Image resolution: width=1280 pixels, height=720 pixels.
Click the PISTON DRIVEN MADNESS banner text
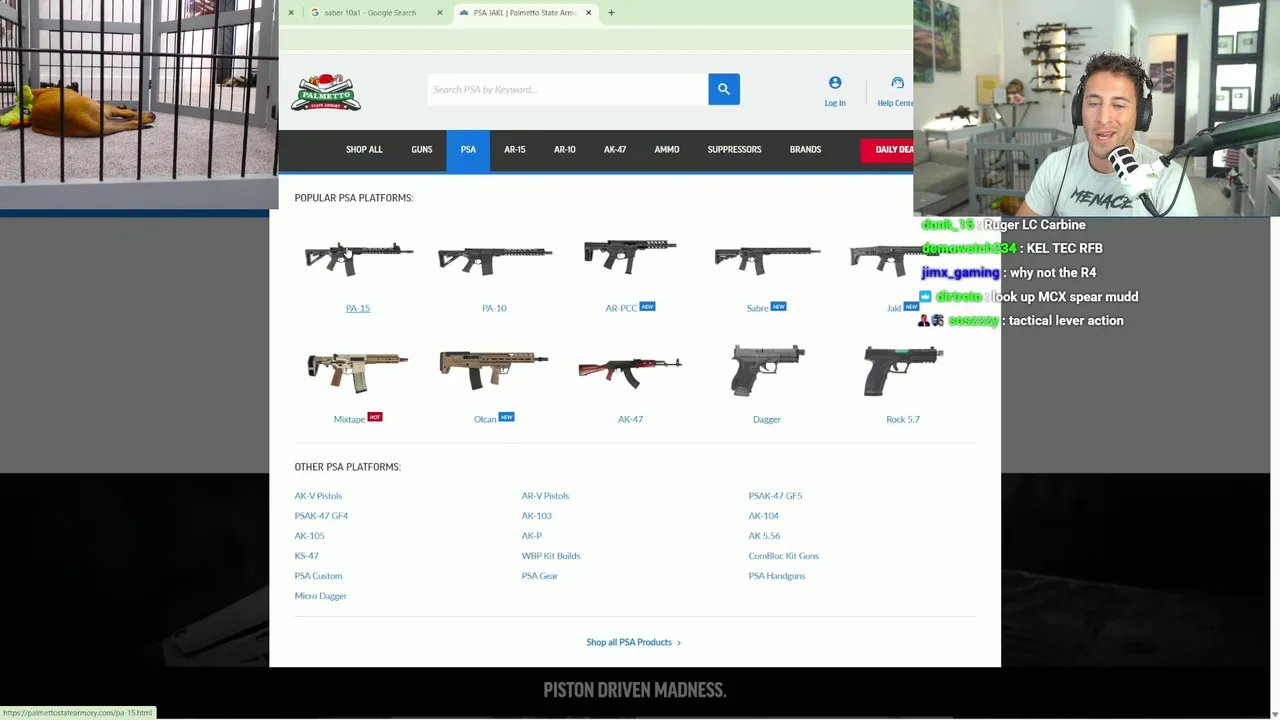coord(634,690)
